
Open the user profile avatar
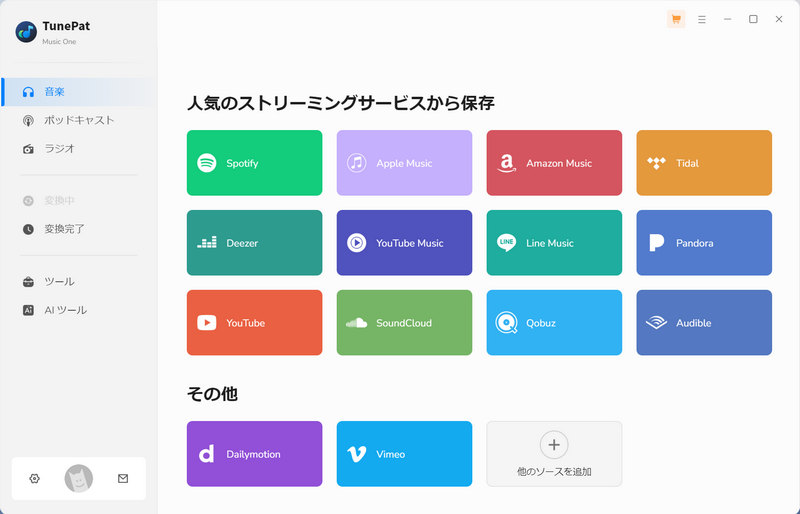[x=79, y=479]
